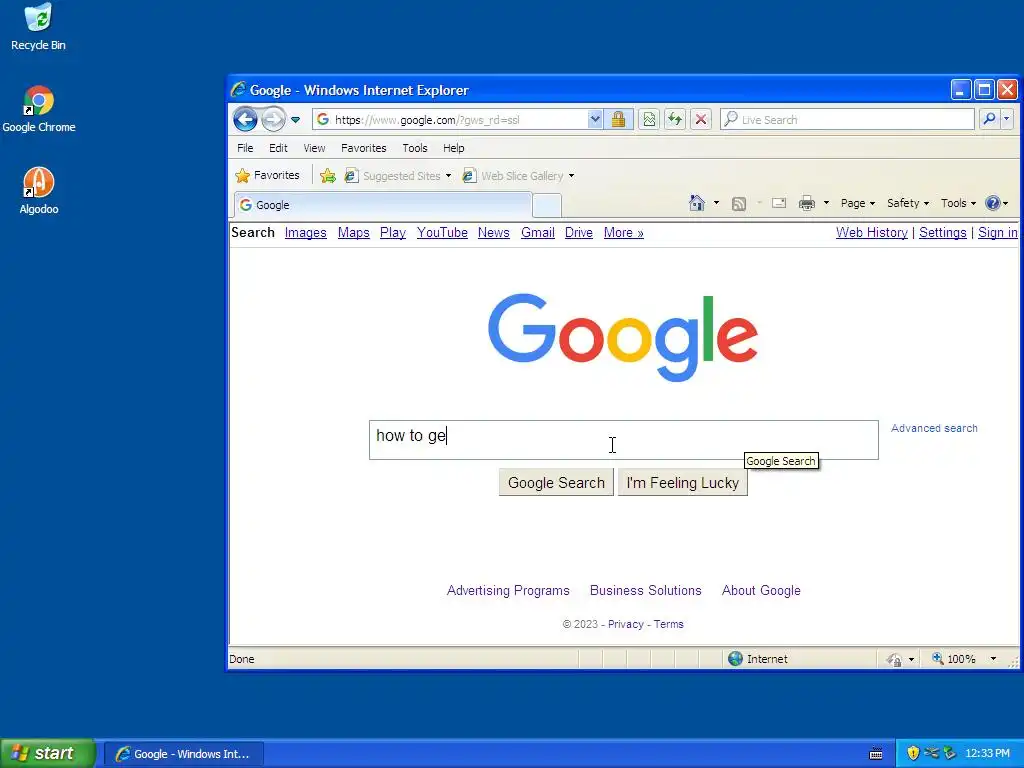This screenshot has width=1024, height=768.
Task: Click the Add to Favorites Bar icon
Action: click(x=328, y=176)
